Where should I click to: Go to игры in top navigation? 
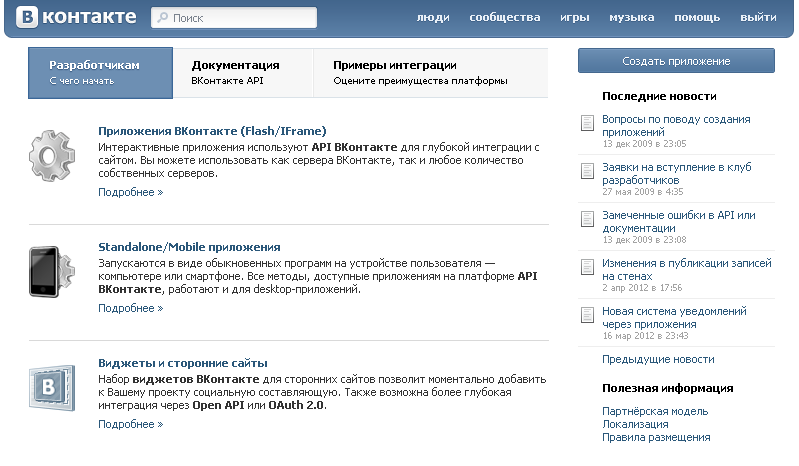click(x=575, y=17)
